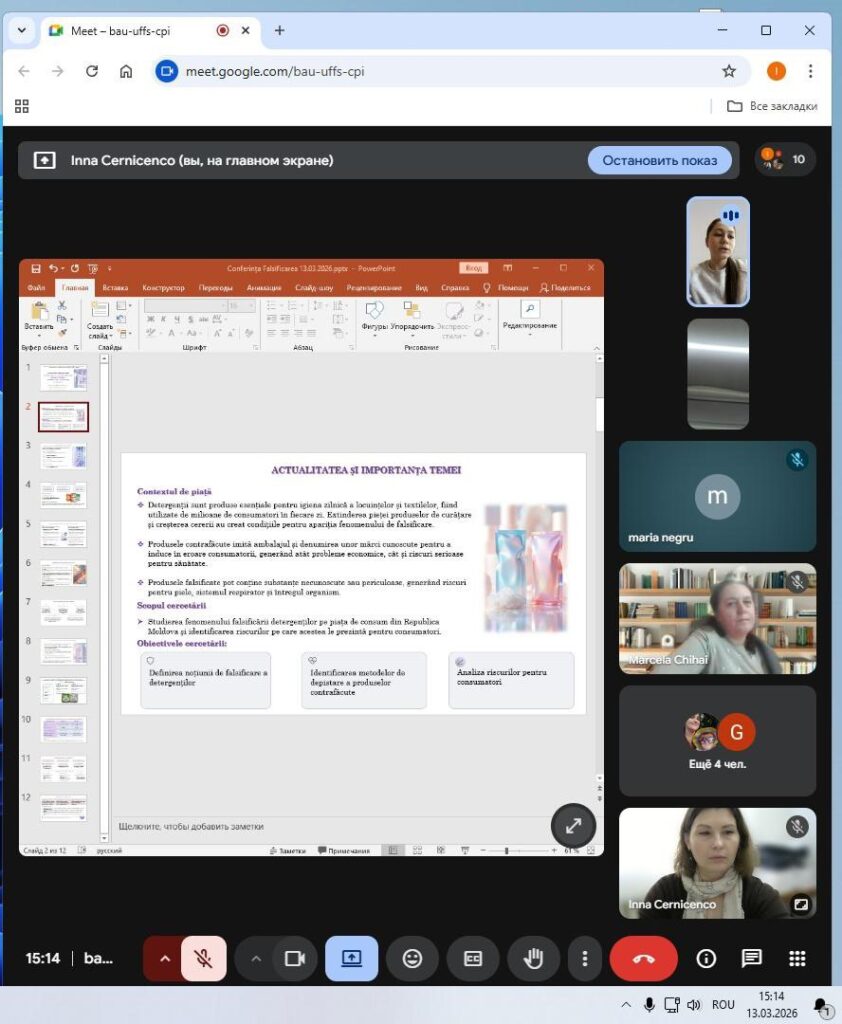Expand shared presentation to full screen

point(573,826)
